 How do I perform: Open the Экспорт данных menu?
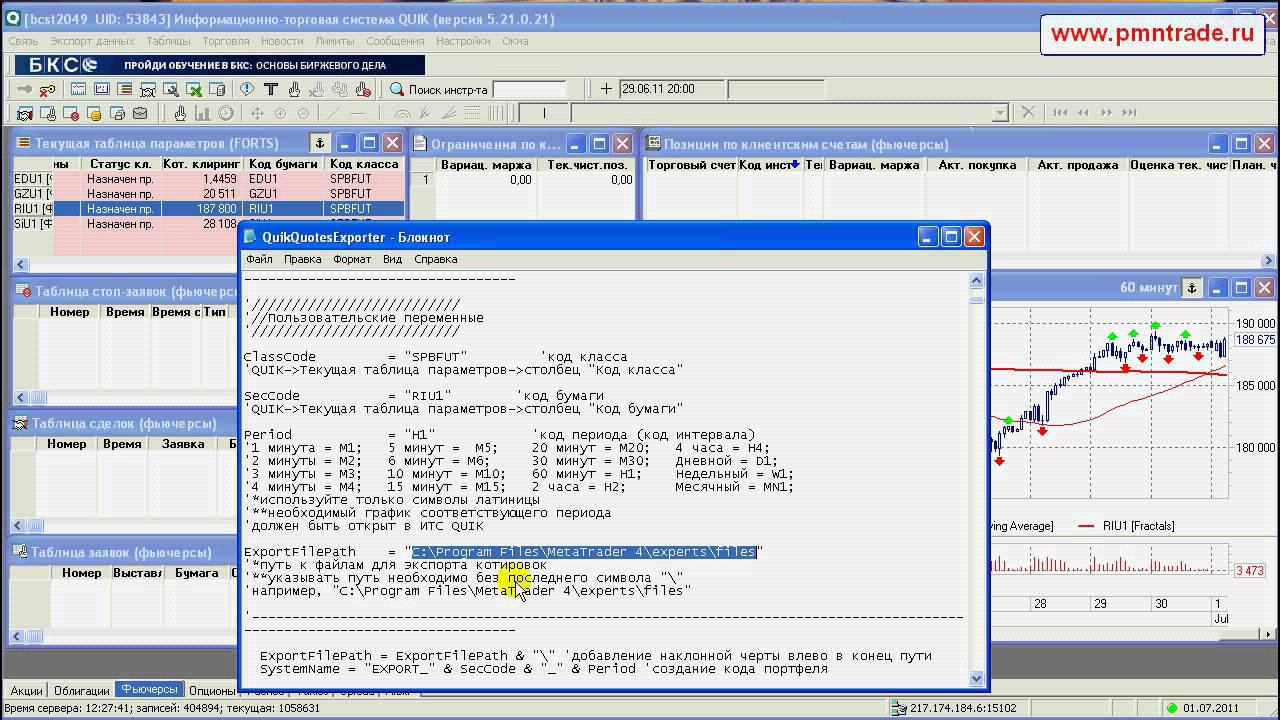tap(92, 41)
